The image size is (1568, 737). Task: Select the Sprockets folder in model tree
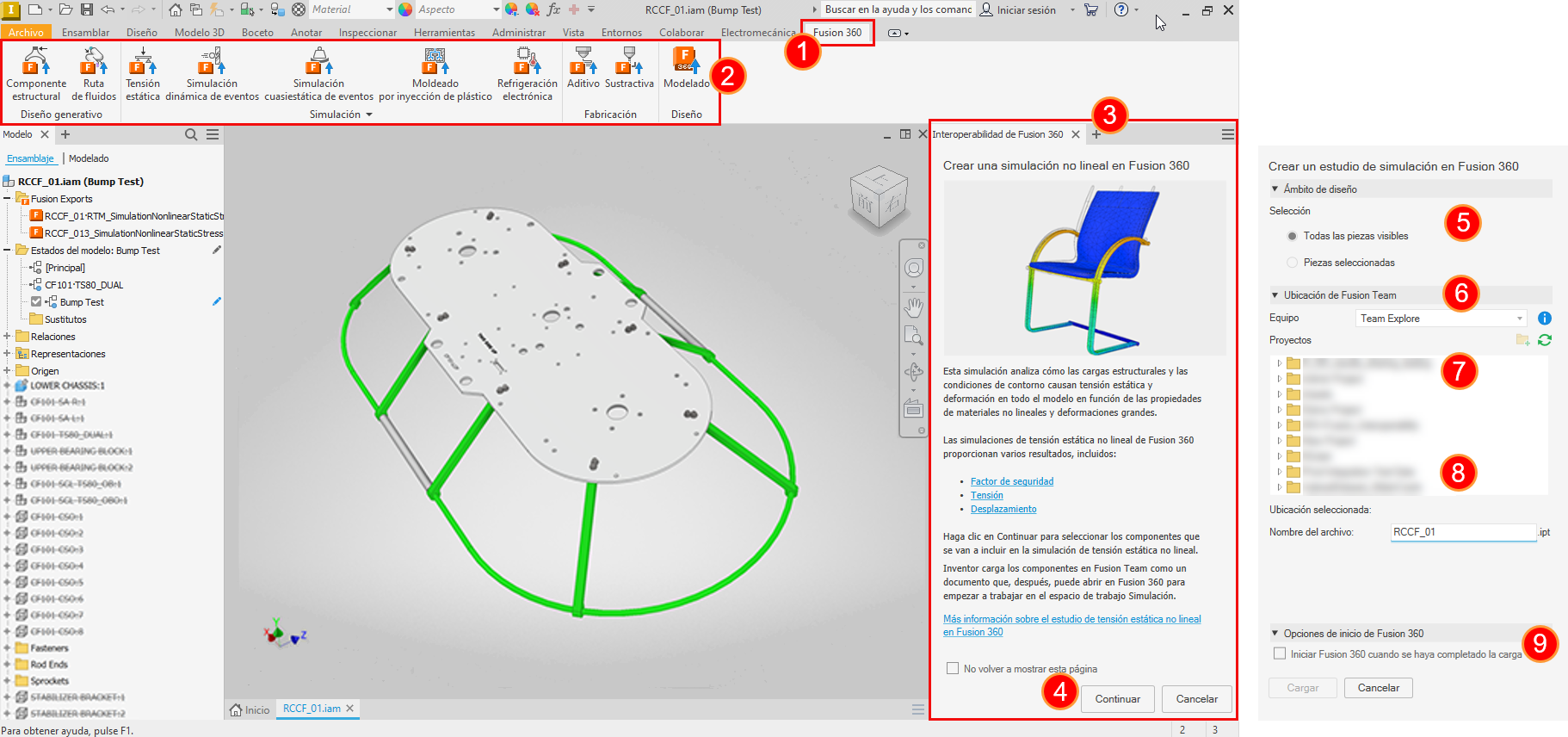tap(49, 681)
